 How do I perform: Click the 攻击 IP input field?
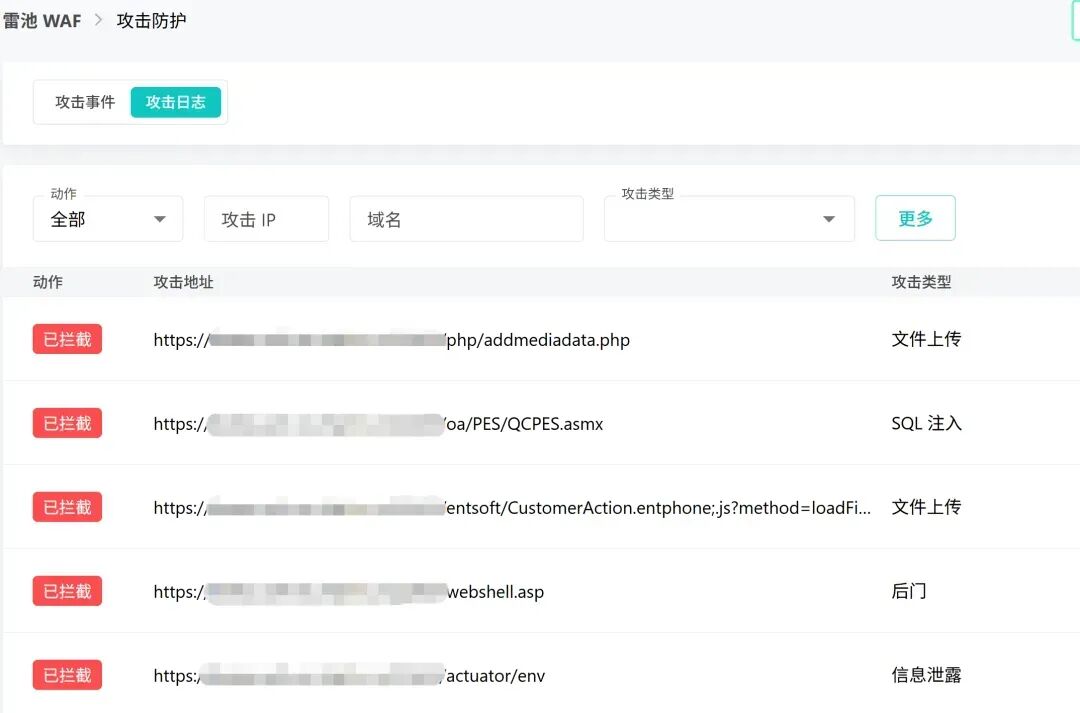point(266,218)
